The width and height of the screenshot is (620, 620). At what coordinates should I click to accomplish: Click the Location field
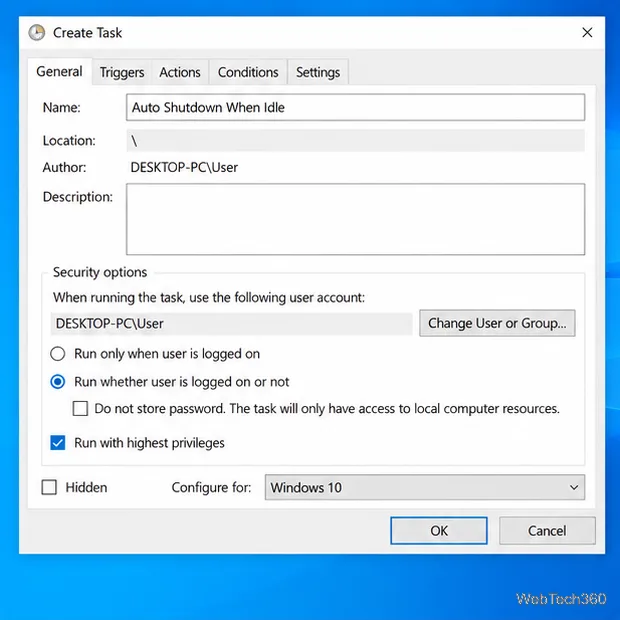tap(355, 140)
